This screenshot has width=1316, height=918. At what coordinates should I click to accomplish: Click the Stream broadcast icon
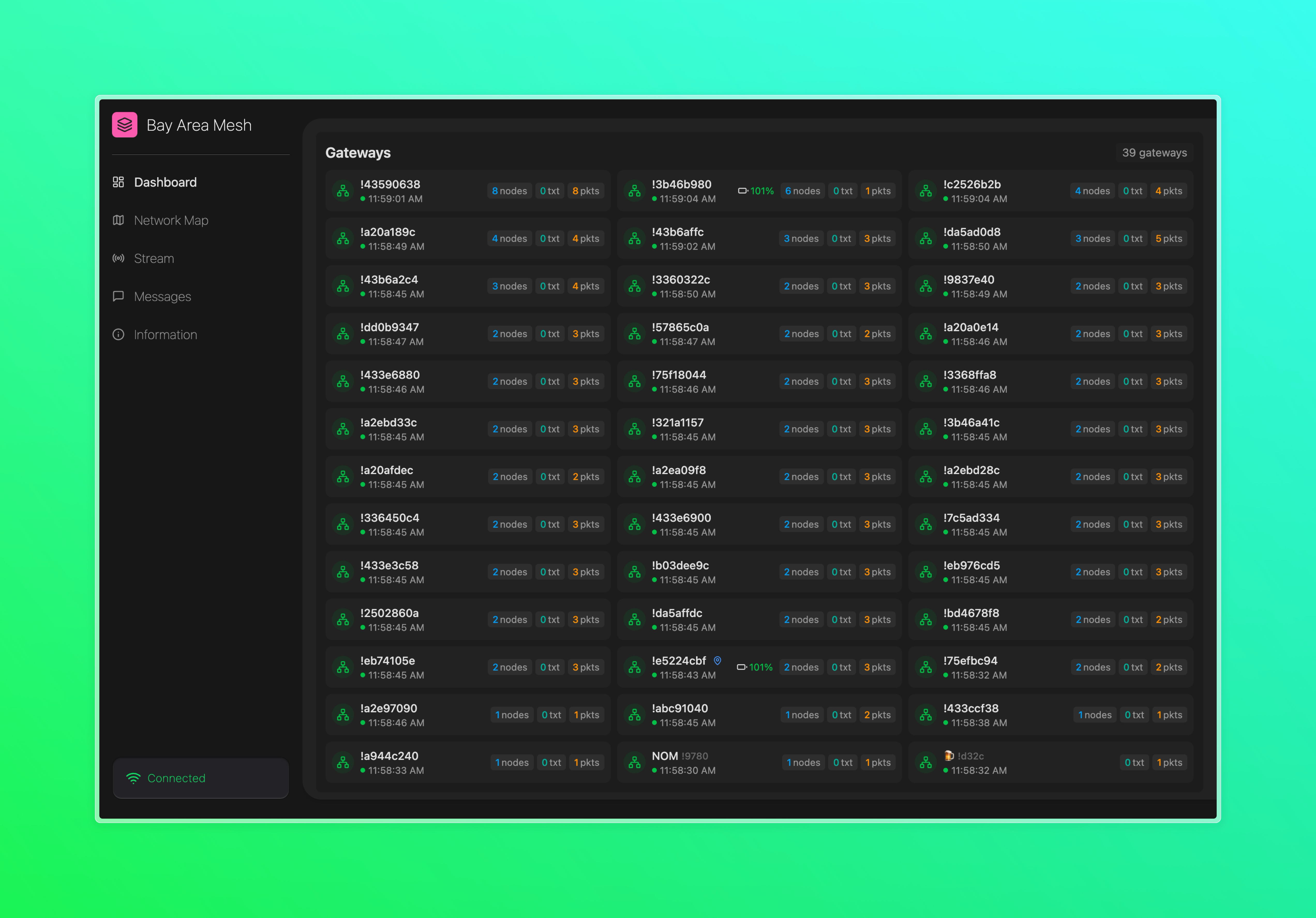pos(119,258)
